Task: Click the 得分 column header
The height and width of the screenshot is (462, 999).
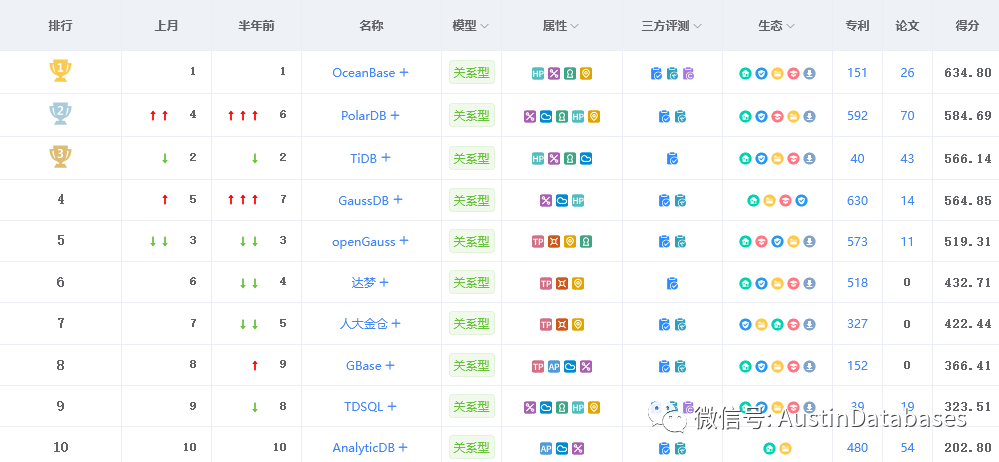Action: 967,26
